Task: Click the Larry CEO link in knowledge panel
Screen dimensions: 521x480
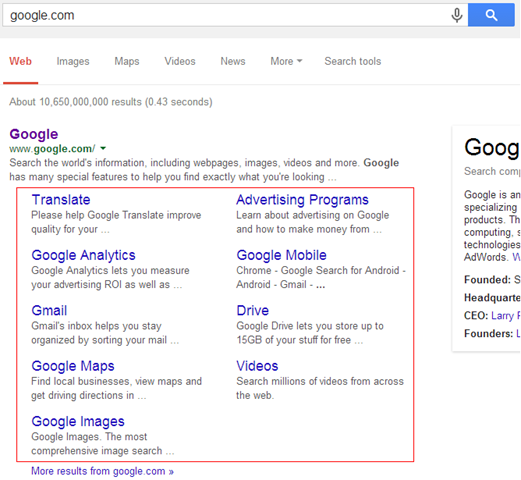Action: click(506, 315)
